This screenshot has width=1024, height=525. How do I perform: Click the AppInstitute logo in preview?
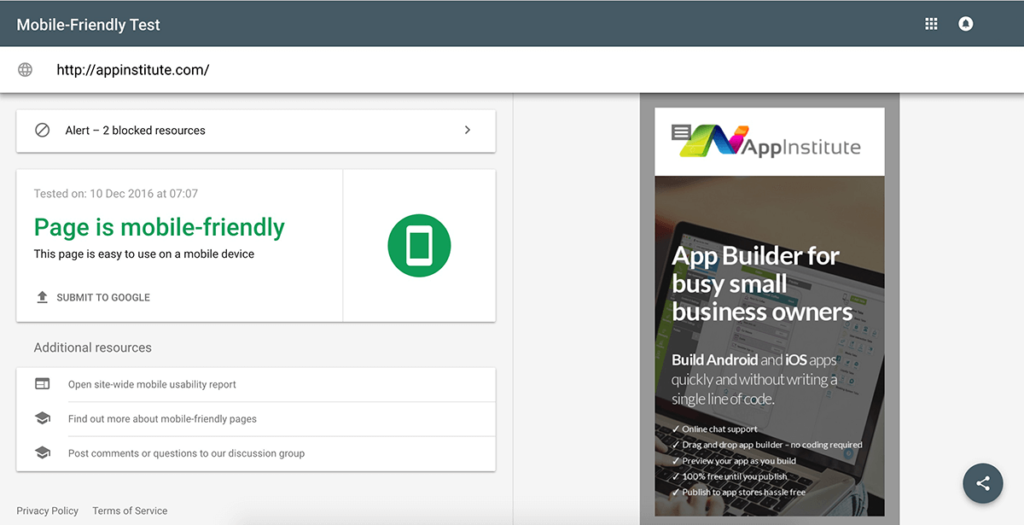click(771, 141)
